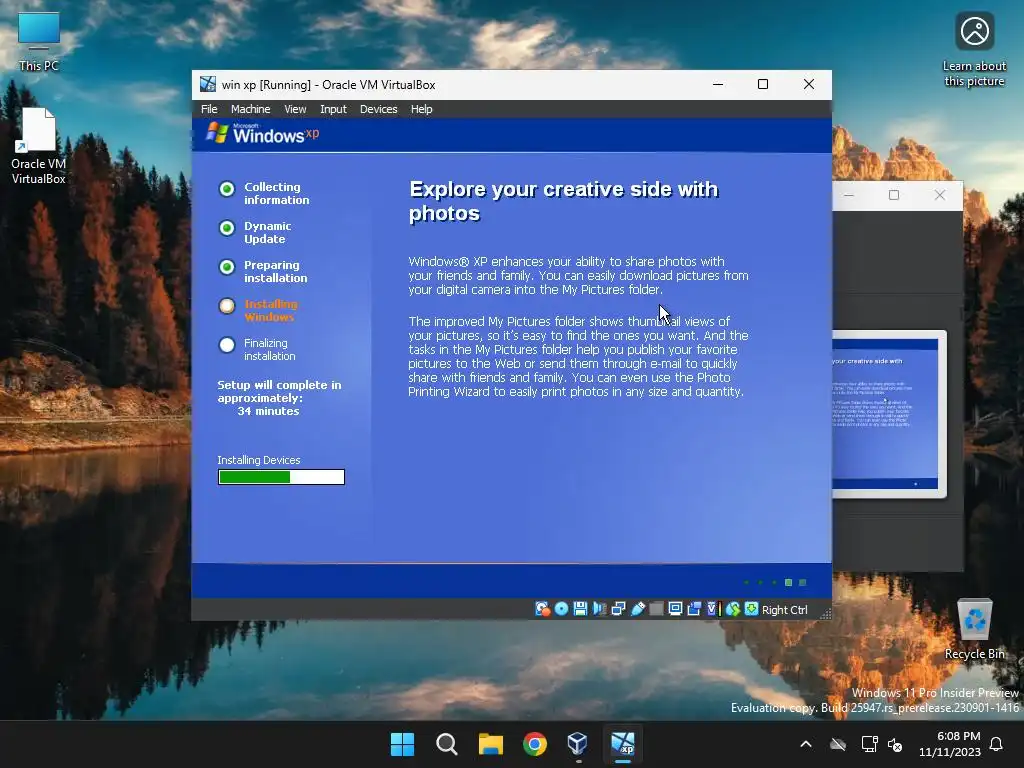
Task: Click the CPU execution engine V icon
Action: [712, 609]
